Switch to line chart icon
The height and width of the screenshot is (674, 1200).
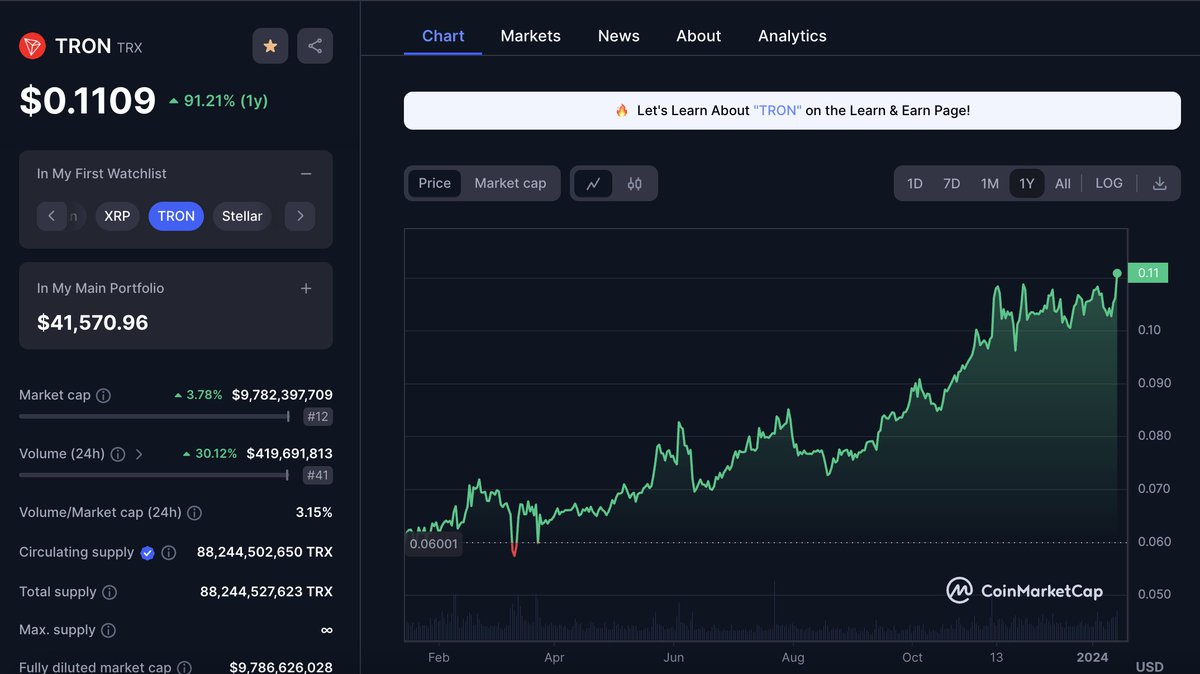click(593, 183)
